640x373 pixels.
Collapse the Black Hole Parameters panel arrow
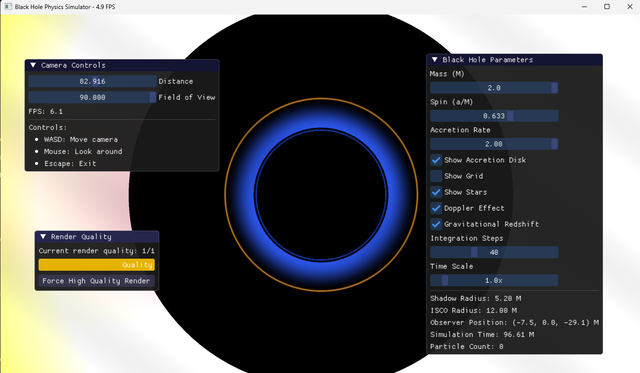[x=435, y=60]
